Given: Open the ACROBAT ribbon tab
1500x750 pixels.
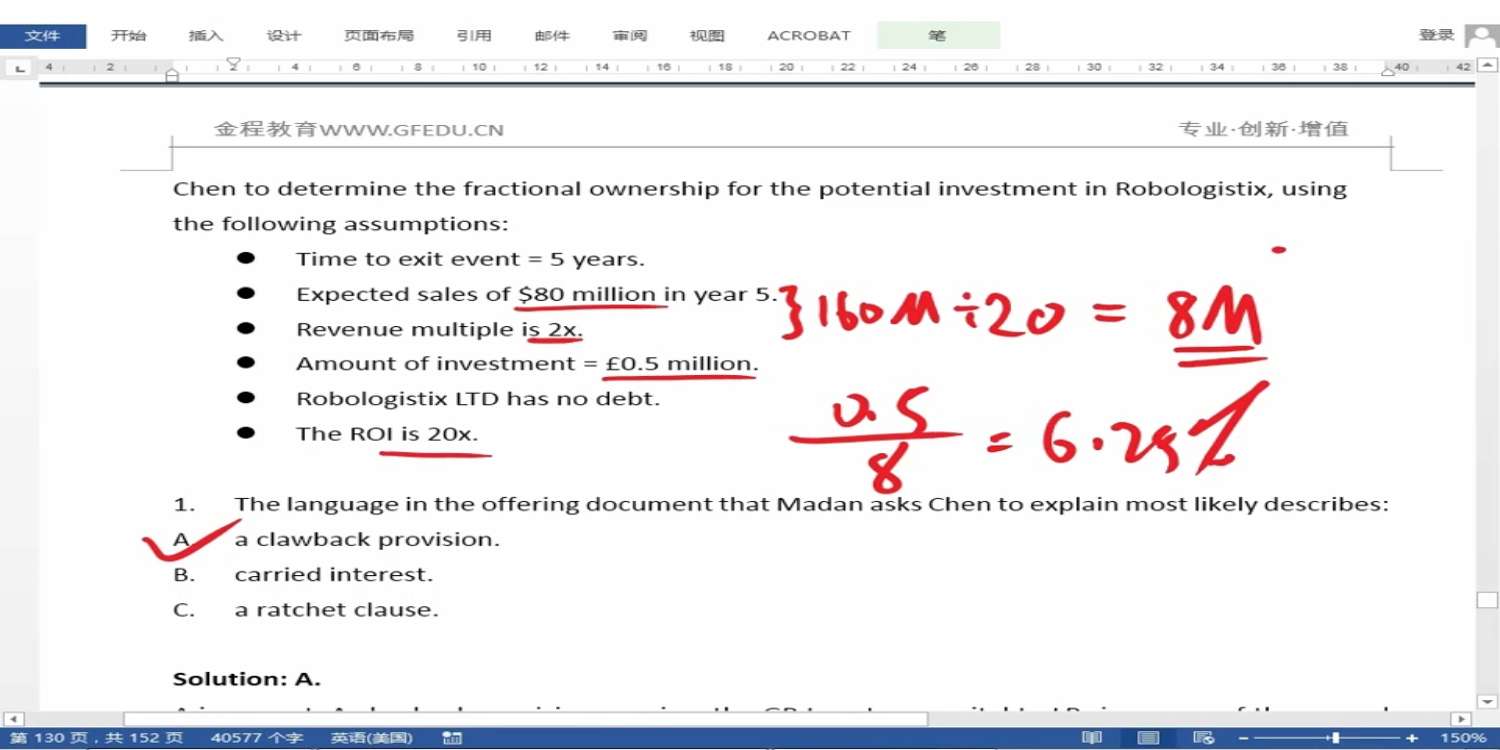Looking at the screenshot, I should 808,35.
